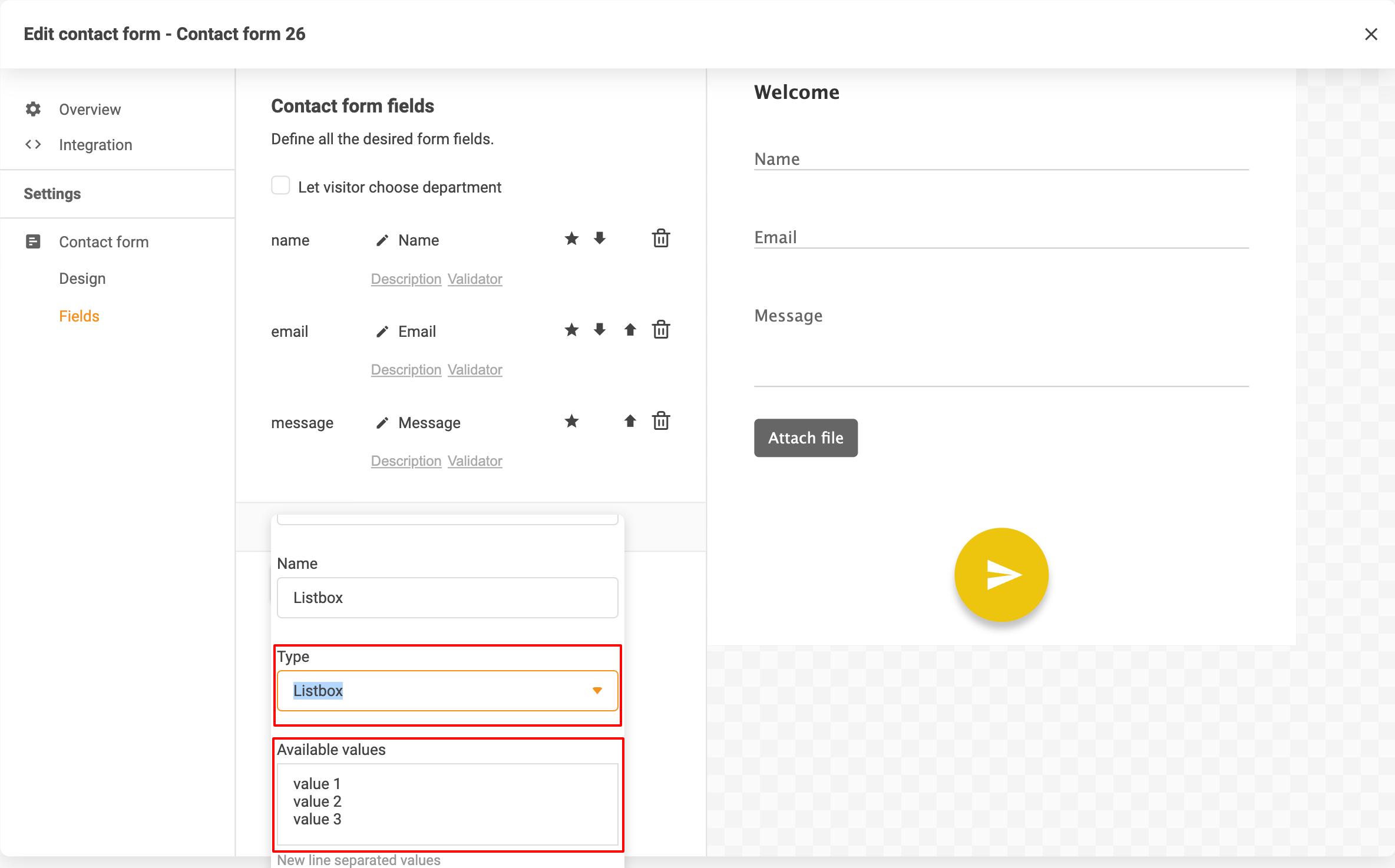Screen dimensions: 1395x868
Task: Toggle required star on the email field
Action: (571, 330)
